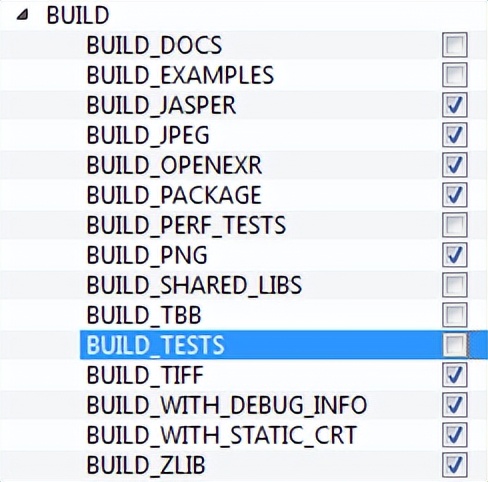The height and width of the screenshot is (482, 488).
Task: Enable the highlighted BUILD_TESTS checkbox
Action: 455,345
